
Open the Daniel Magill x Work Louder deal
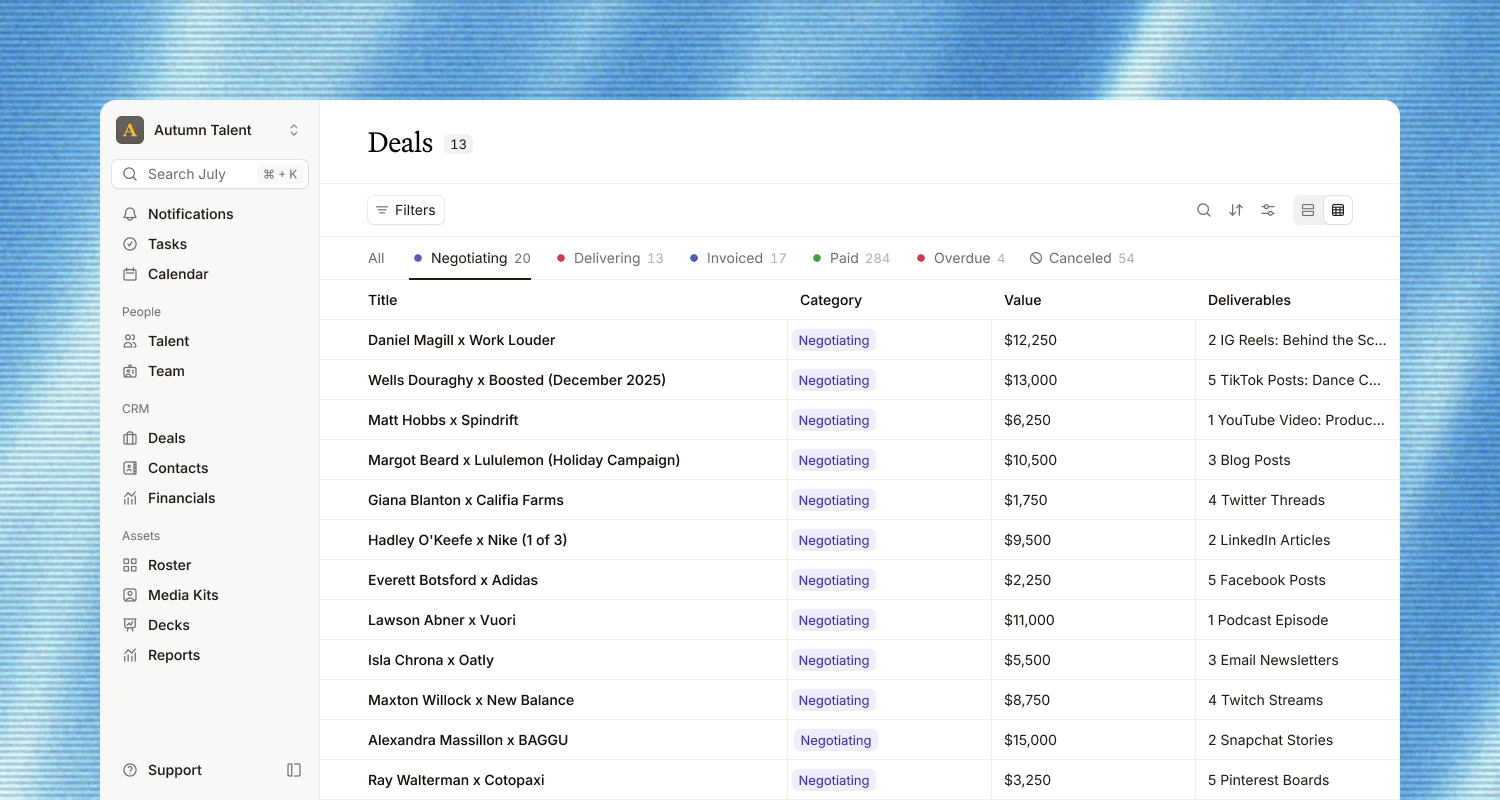tap(461, 340)
